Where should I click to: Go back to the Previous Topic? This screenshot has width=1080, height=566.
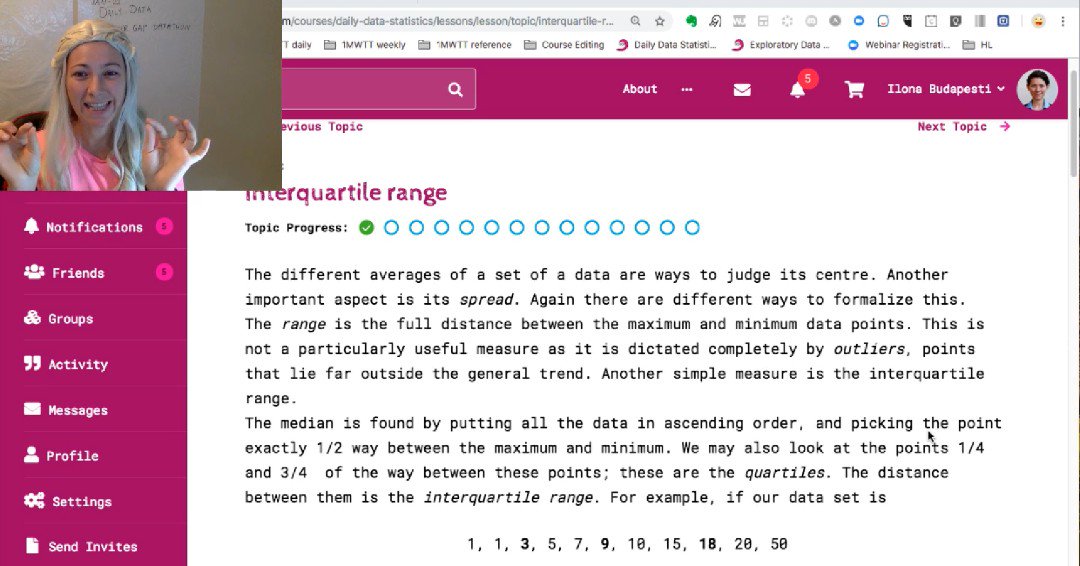click(x=322, y=127)
